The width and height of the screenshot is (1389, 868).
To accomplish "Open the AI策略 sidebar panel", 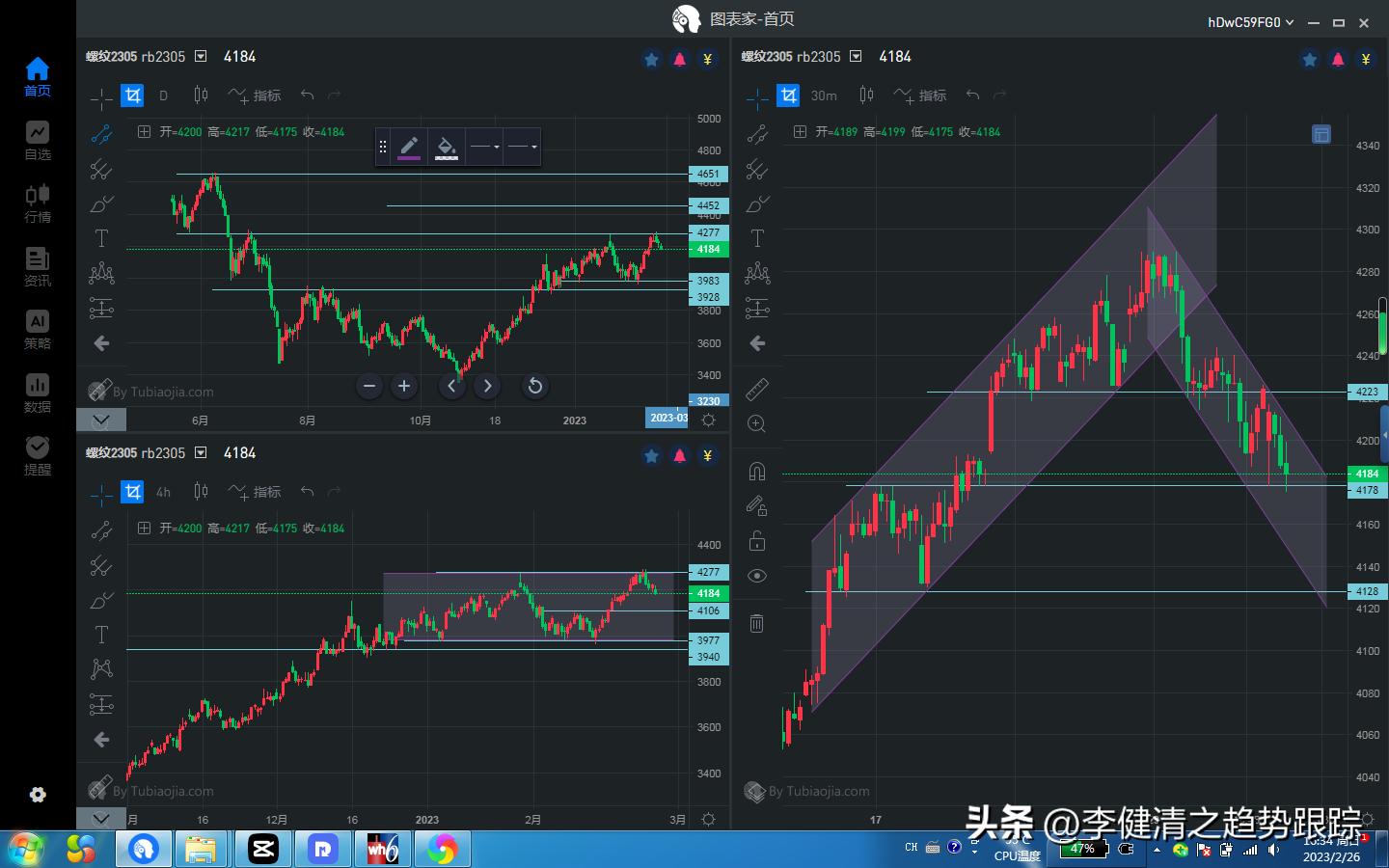I will (x=37, y=330).
